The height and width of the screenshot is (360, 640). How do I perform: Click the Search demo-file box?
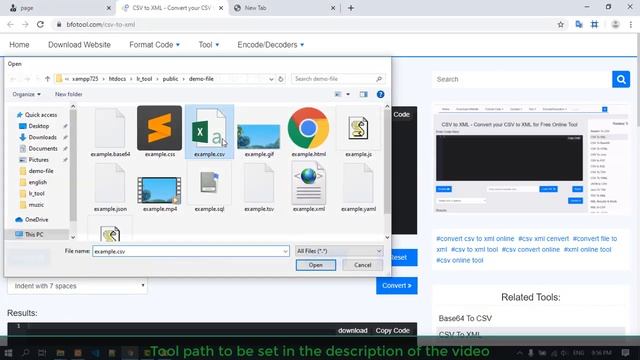click(338, 79)
